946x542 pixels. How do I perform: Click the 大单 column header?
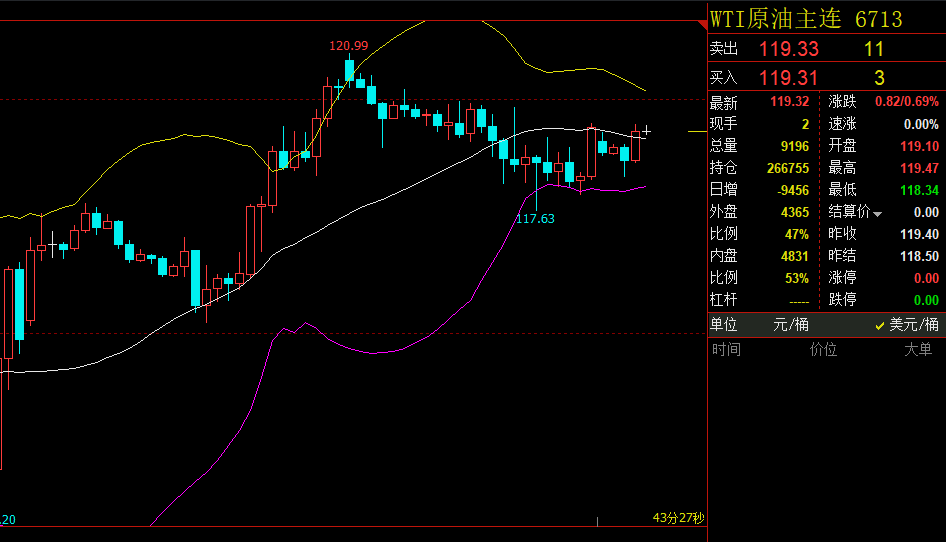(x=918, y=349)
